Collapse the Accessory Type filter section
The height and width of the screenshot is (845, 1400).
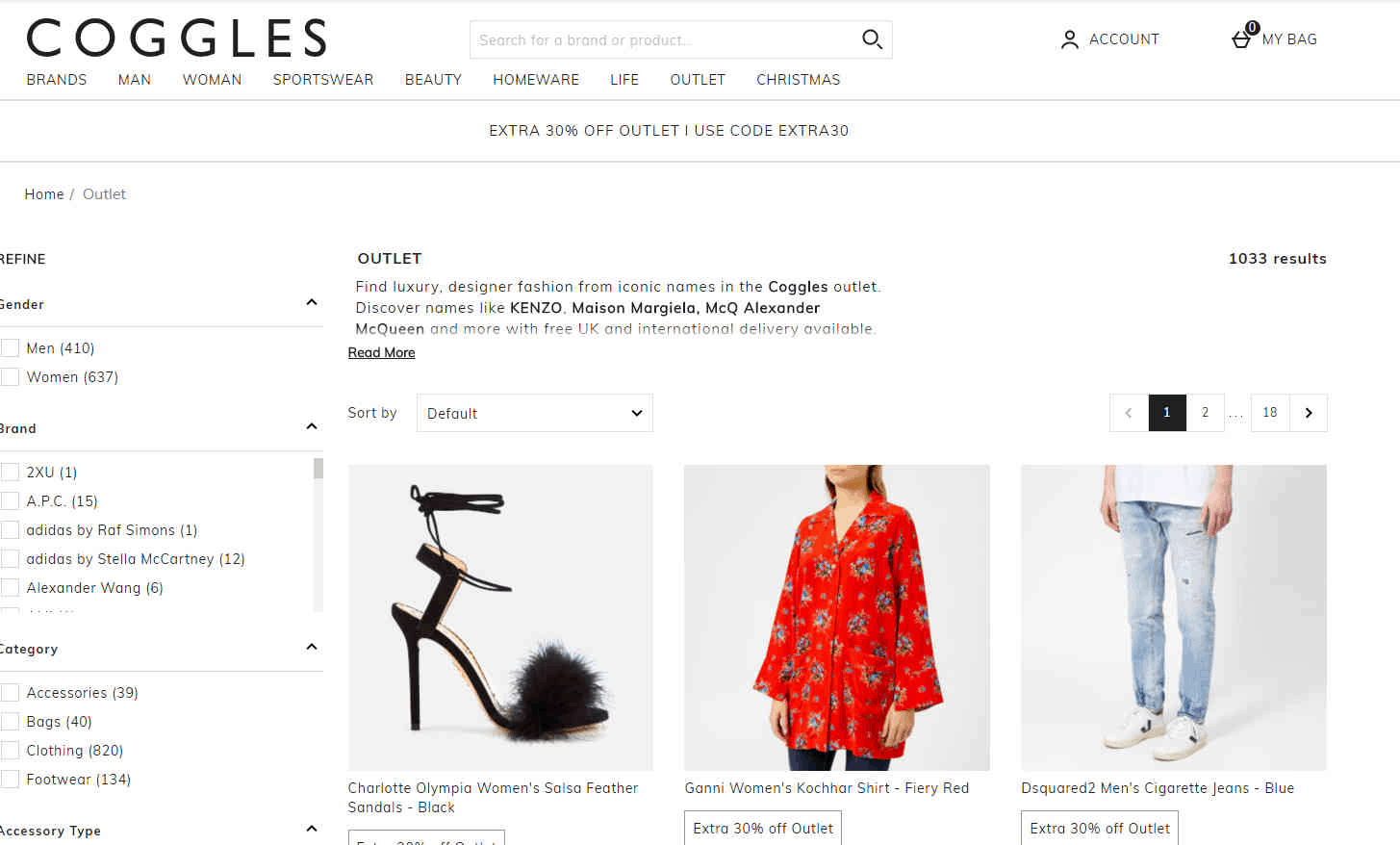tap(312, 830)
